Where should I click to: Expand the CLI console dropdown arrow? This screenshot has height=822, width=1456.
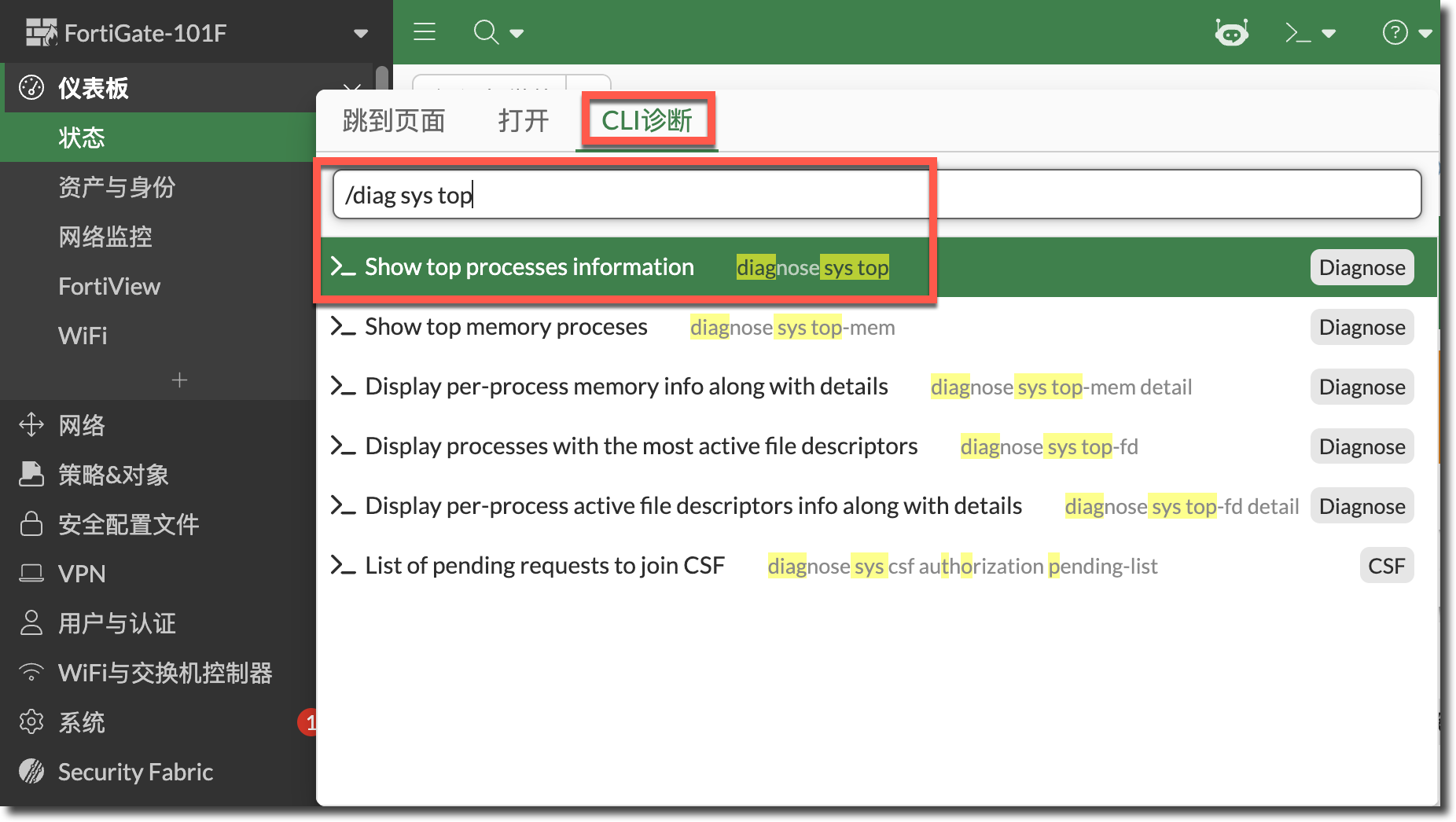coord(1329,34)
